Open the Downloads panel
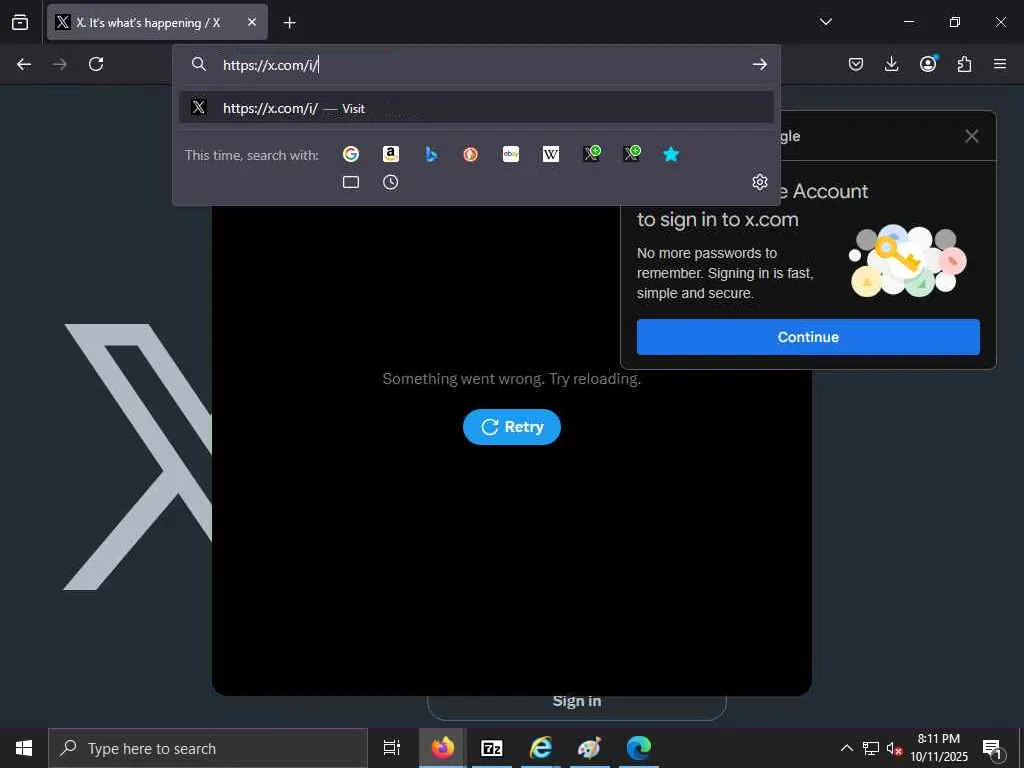 point(891,64)
